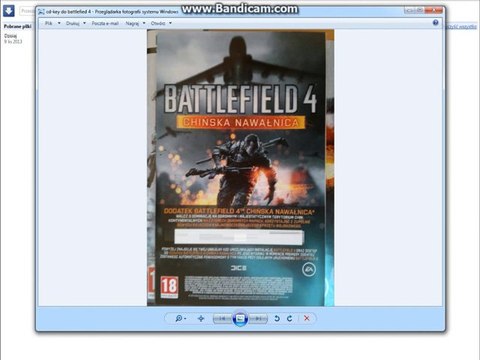Go to the previous photo
The height and width of the screenshot is (360, 480).
coord(222,319)
